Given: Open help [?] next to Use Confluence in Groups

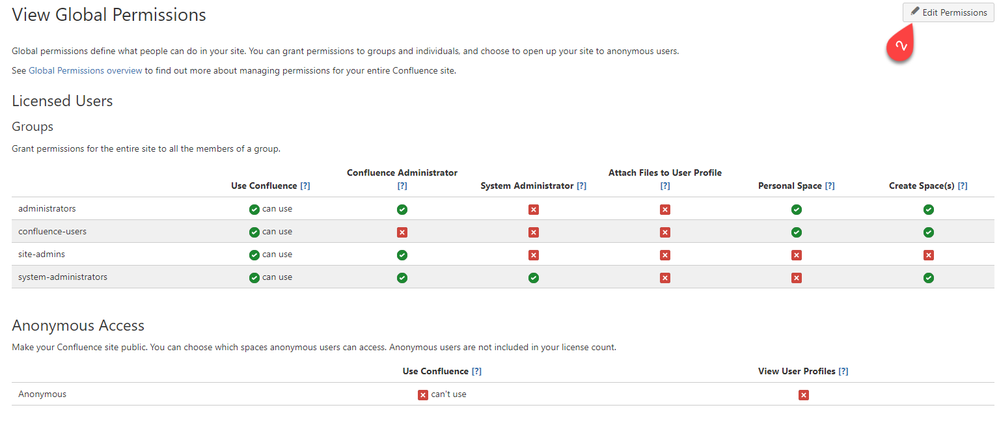Looking at the screenshot, I should pyautogui.click(x=305, y=186).
